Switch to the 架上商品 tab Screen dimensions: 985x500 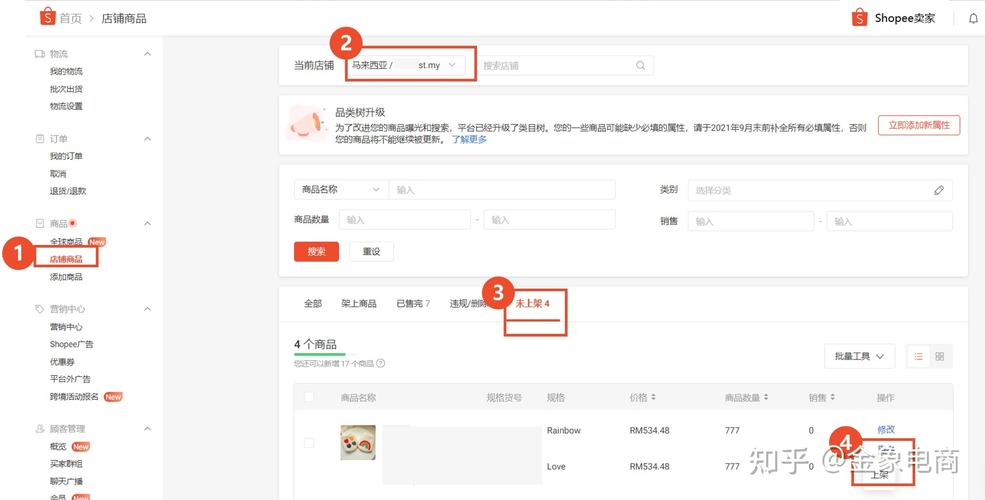click(x=359, y=303)
